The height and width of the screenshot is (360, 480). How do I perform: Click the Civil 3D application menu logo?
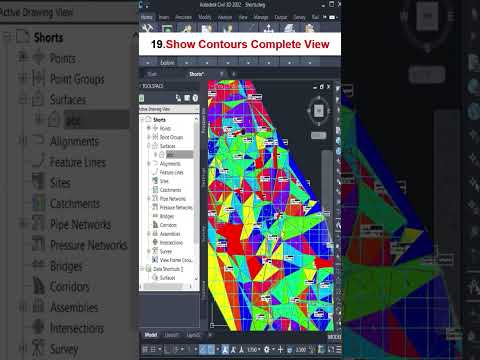click(141, 5)
